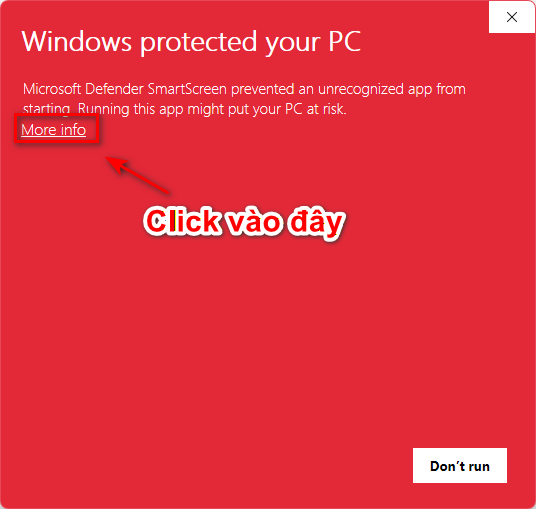536x509 pixels.
Task: Click the word "More" inside the red box
Action: click(x=39, y=130)
